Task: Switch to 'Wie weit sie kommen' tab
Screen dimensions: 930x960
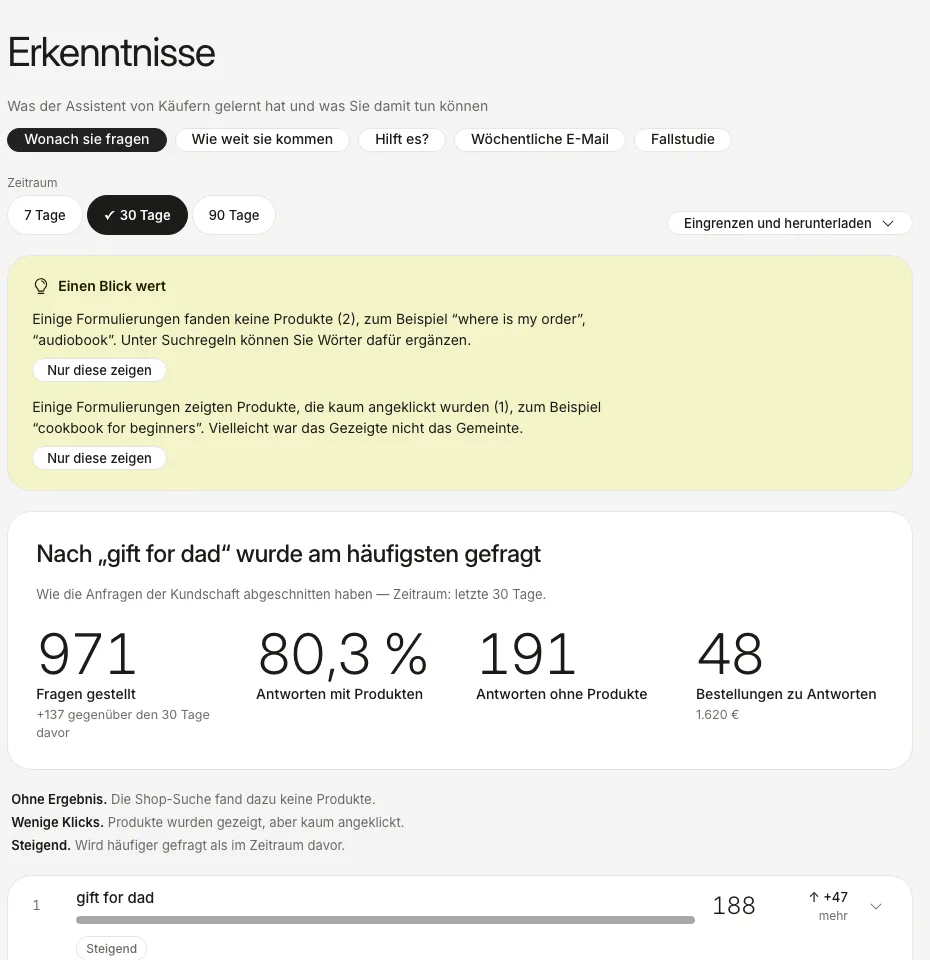Action: [262, 140]
